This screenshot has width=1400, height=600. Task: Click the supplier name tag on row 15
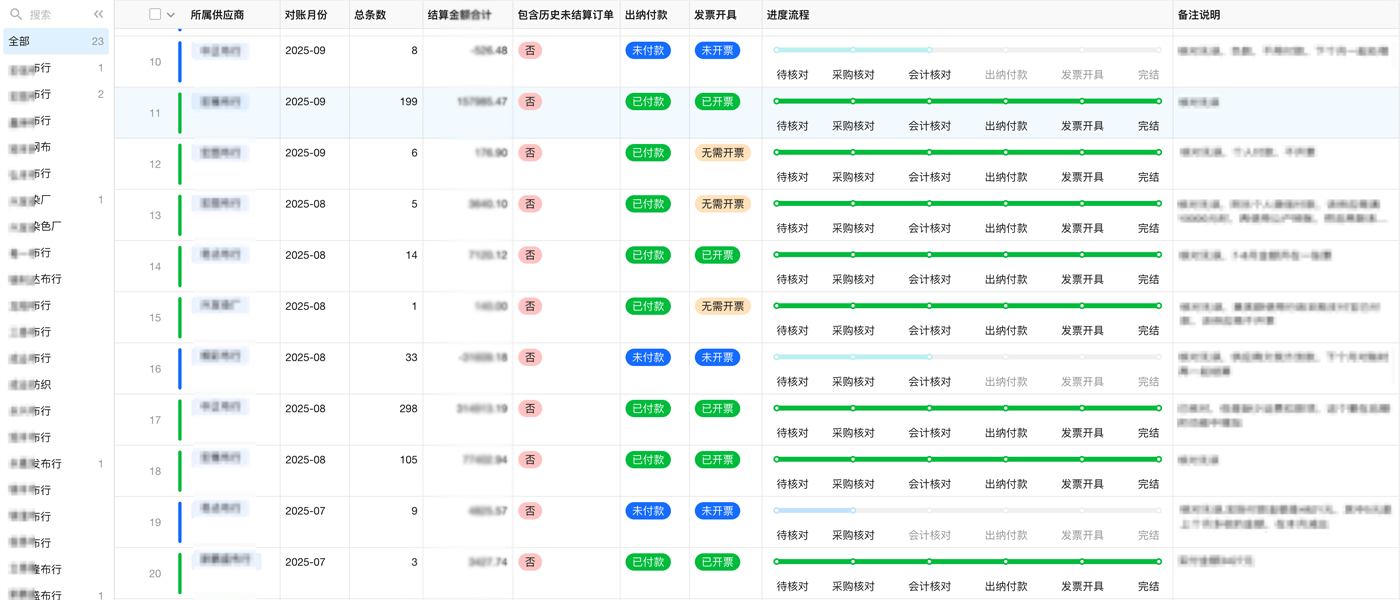(x=222, y=305)
